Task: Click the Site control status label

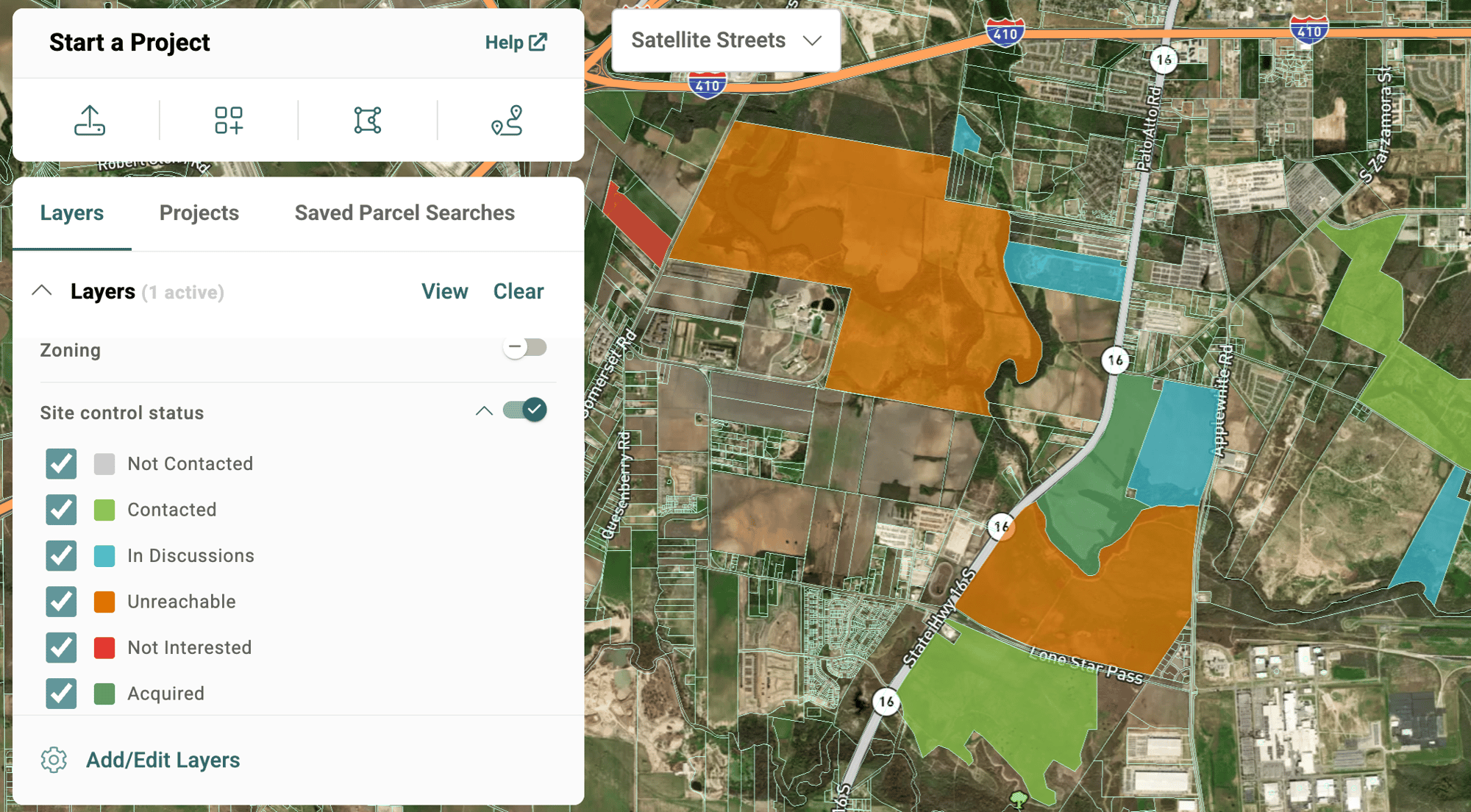Action: (x=122, y=413)
